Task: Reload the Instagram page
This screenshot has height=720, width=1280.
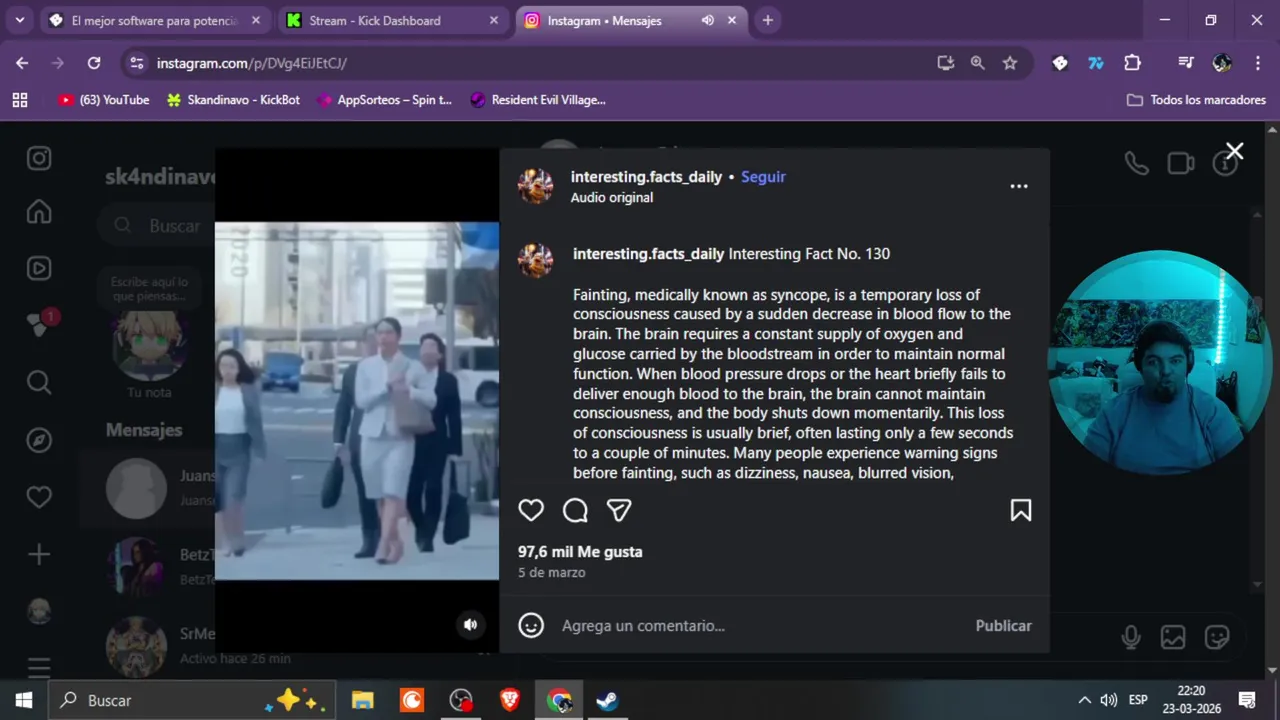Action: click(94, 63)
